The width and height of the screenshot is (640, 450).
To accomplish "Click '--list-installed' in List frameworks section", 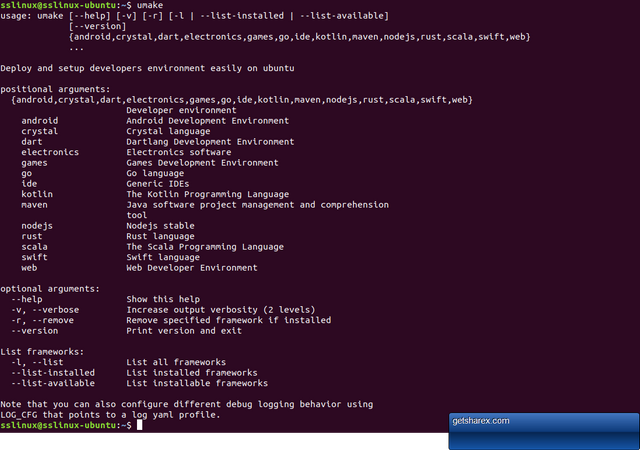I will click(x=53, y=373).
